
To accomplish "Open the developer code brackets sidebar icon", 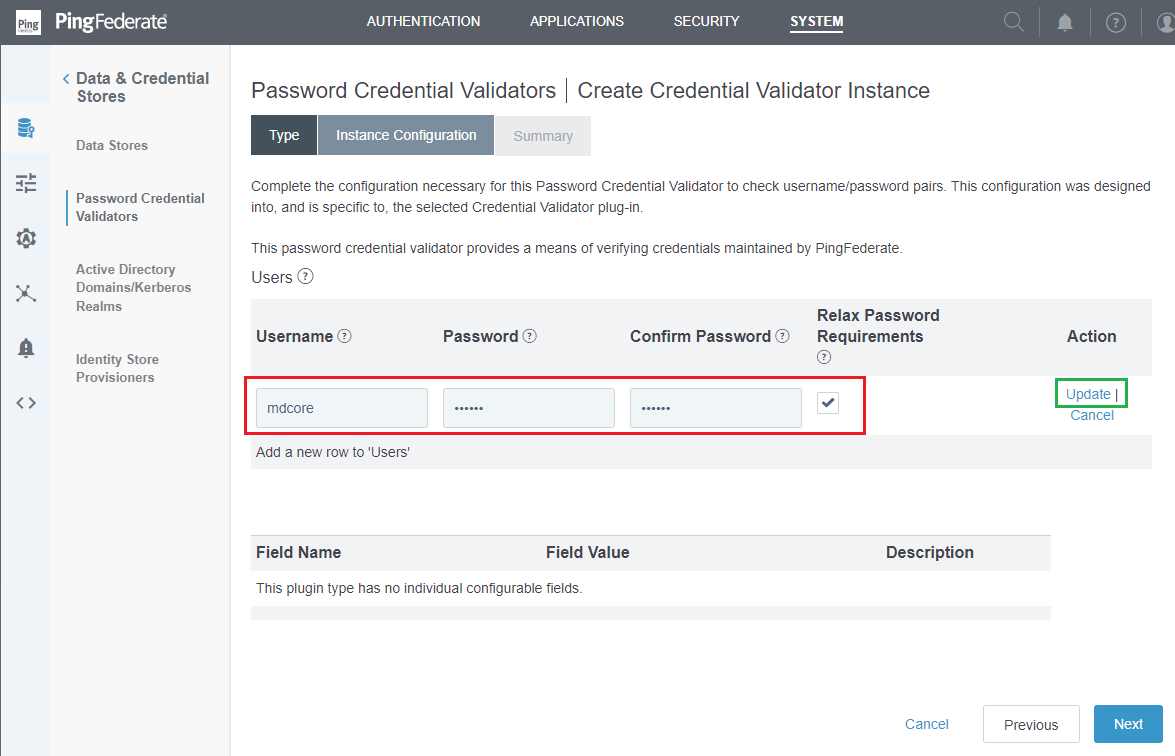I will click(26, 403).
